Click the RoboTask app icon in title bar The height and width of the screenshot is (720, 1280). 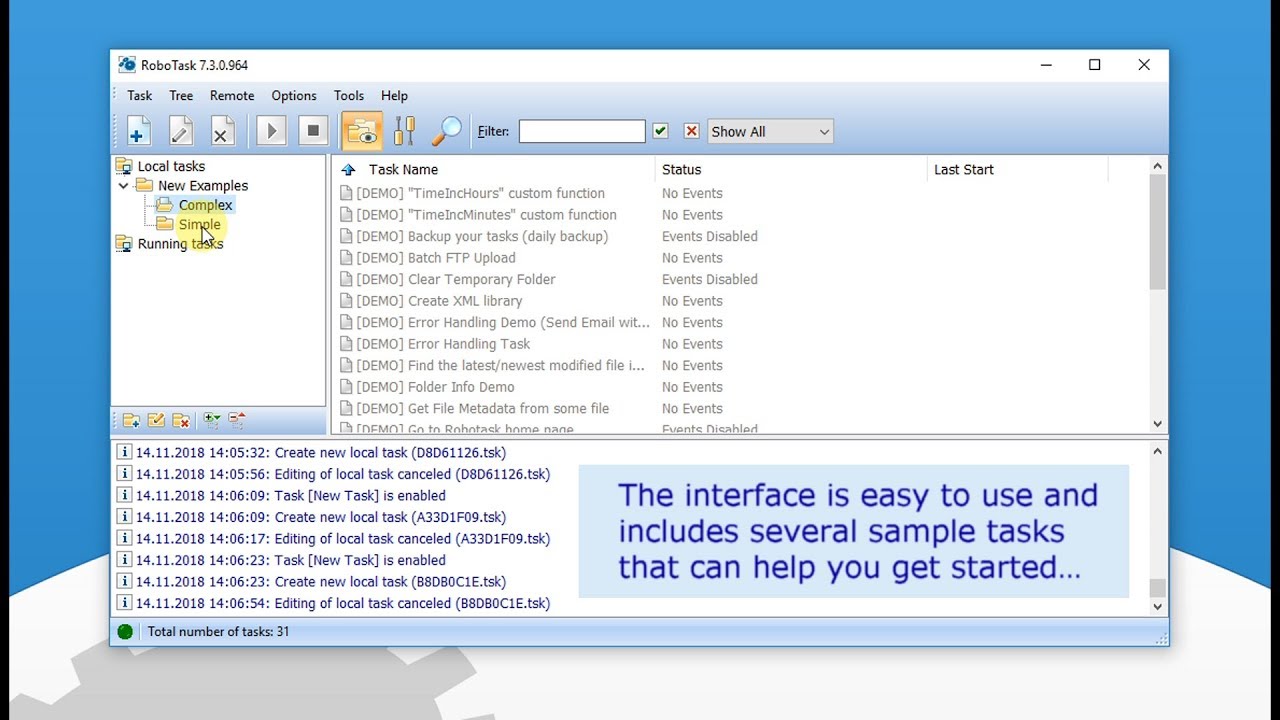pos(127,65)
